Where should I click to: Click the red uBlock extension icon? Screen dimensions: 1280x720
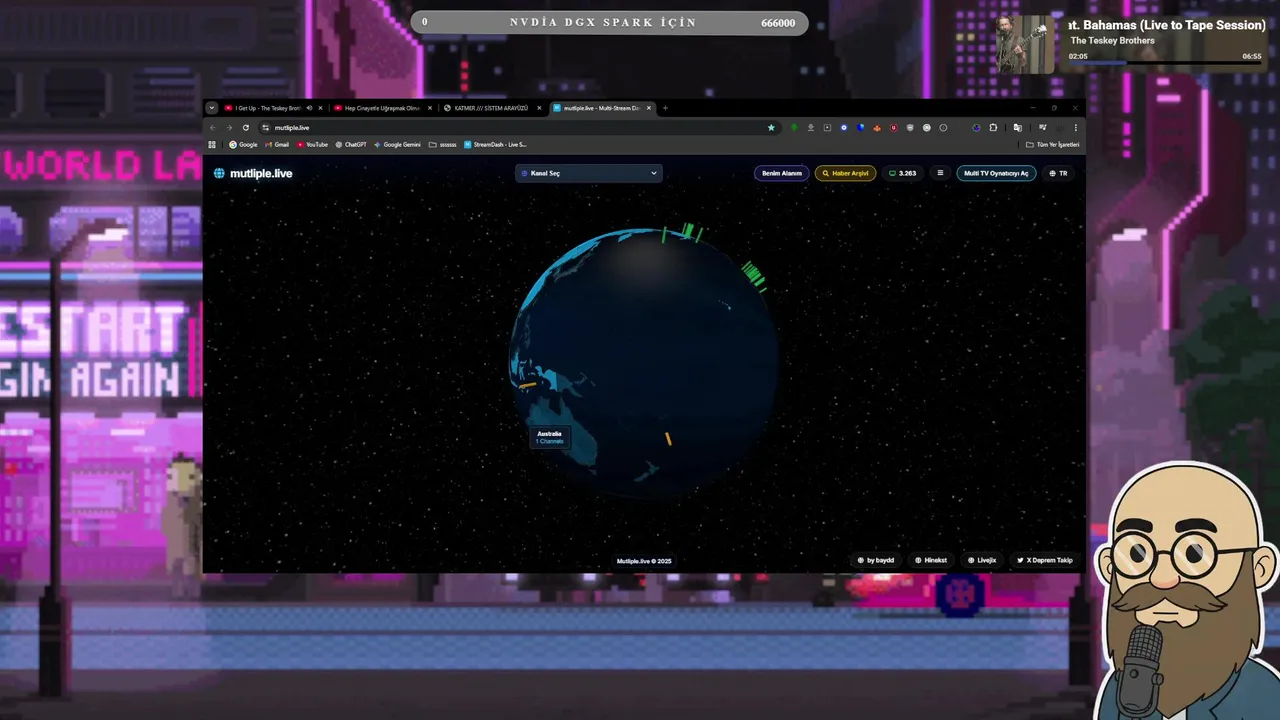tap(894, 128)
